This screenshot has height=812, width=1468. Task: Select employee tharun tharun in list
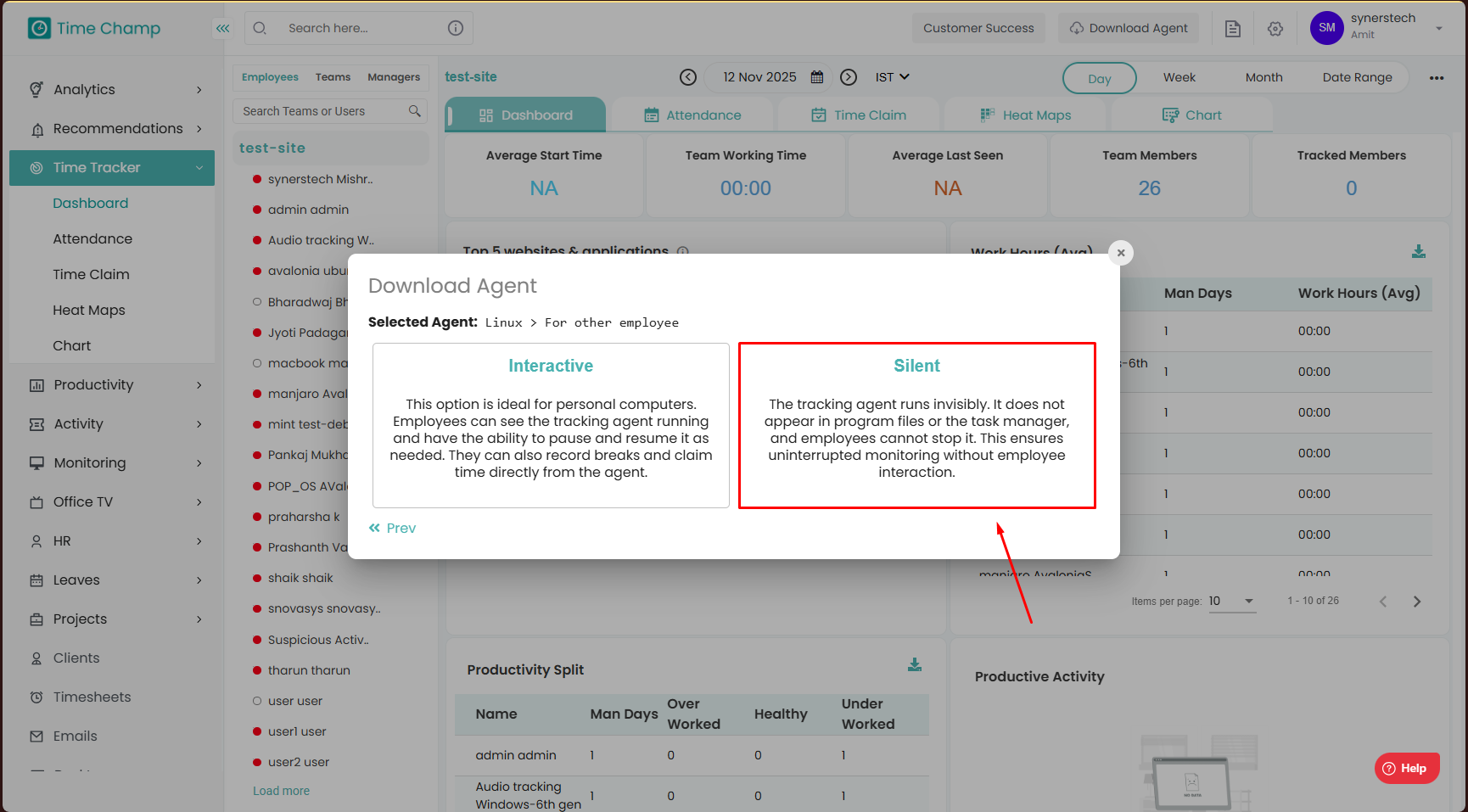pos(309,670)
